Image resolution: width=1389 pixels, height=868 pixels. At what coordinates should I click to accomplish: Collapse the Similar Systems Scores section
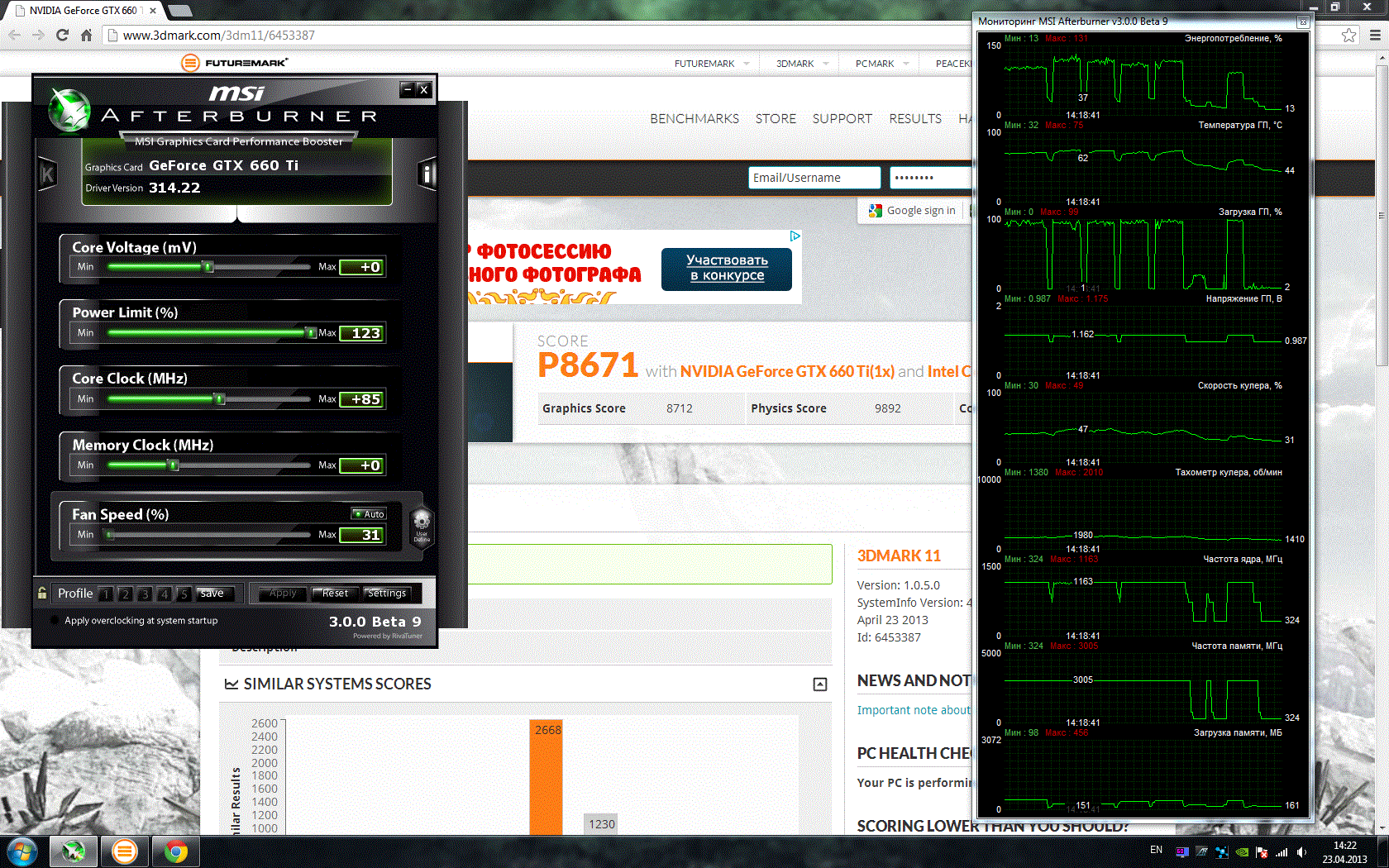click(x=820, y=684)
